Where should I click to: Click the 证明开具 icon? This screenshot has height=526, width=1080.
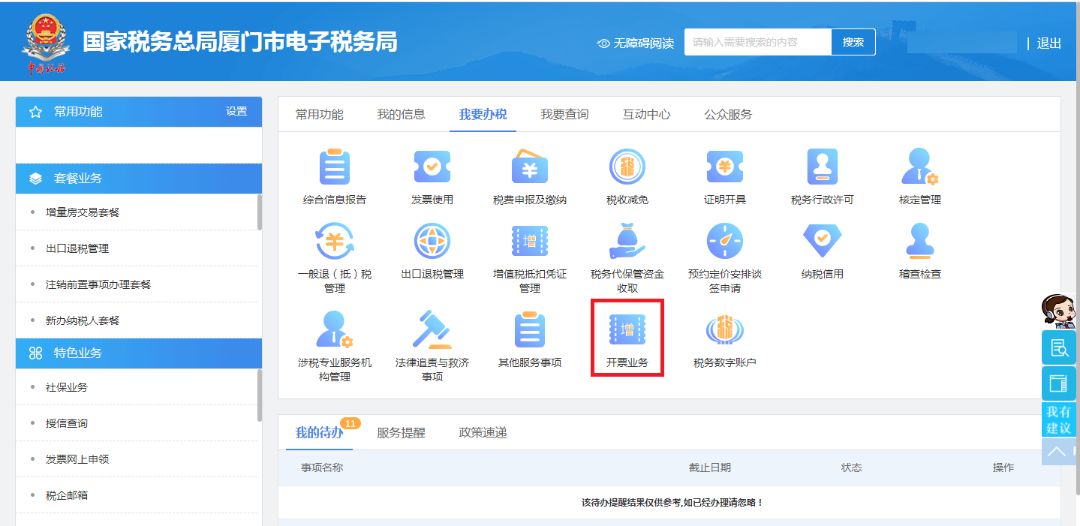coord(724,167)
